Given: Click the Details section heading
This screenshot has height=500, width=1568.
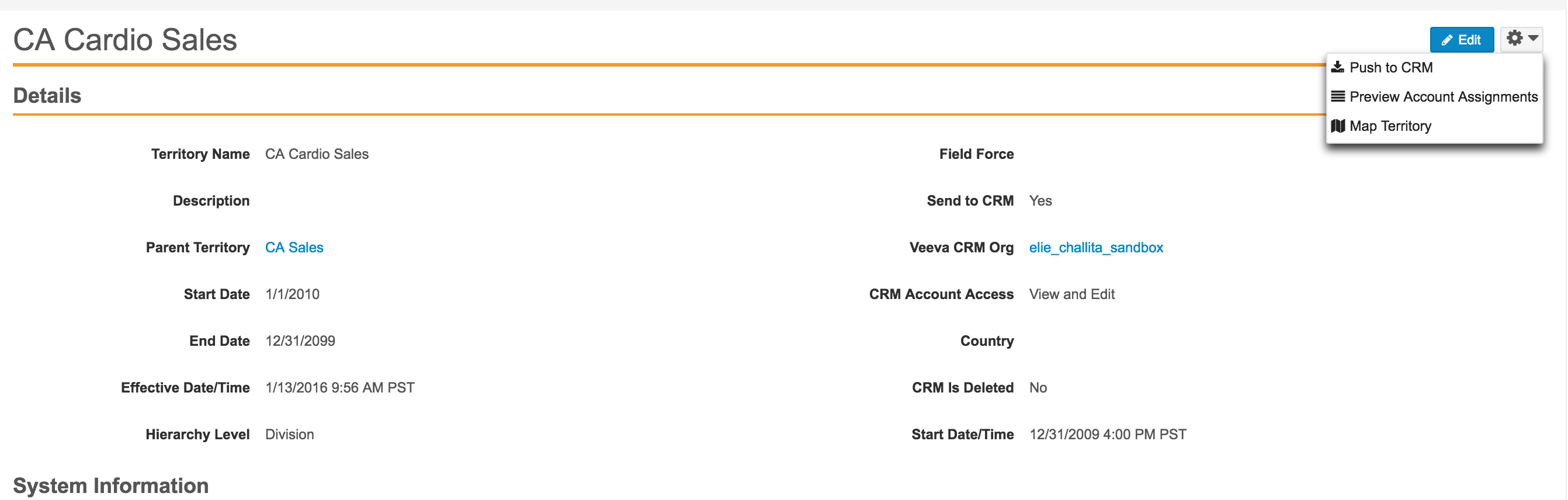Looking at the screenshot, I should pyautogui.click(x=47, y=96).
